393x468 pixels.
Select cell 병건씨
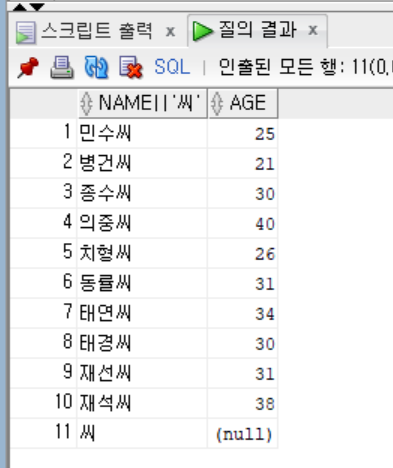pos(142,163)
